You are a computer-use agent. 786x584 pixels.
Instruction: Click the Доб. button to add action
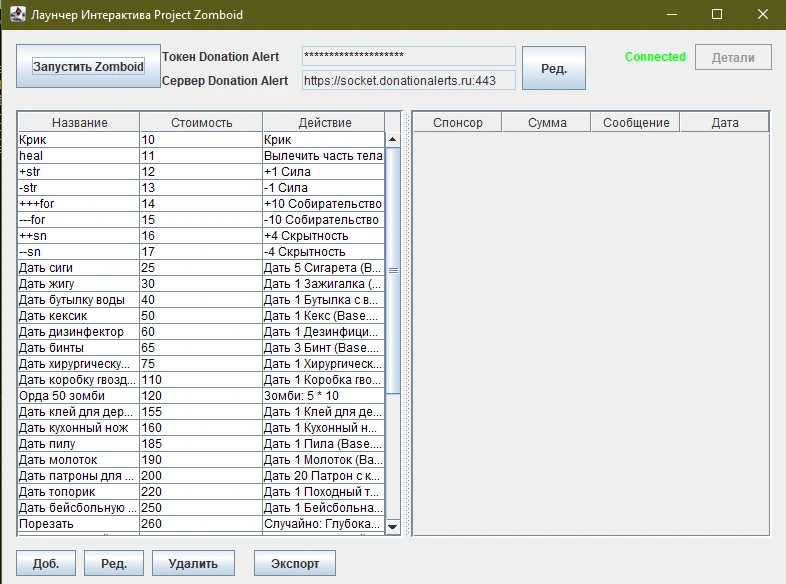point(46,563)
